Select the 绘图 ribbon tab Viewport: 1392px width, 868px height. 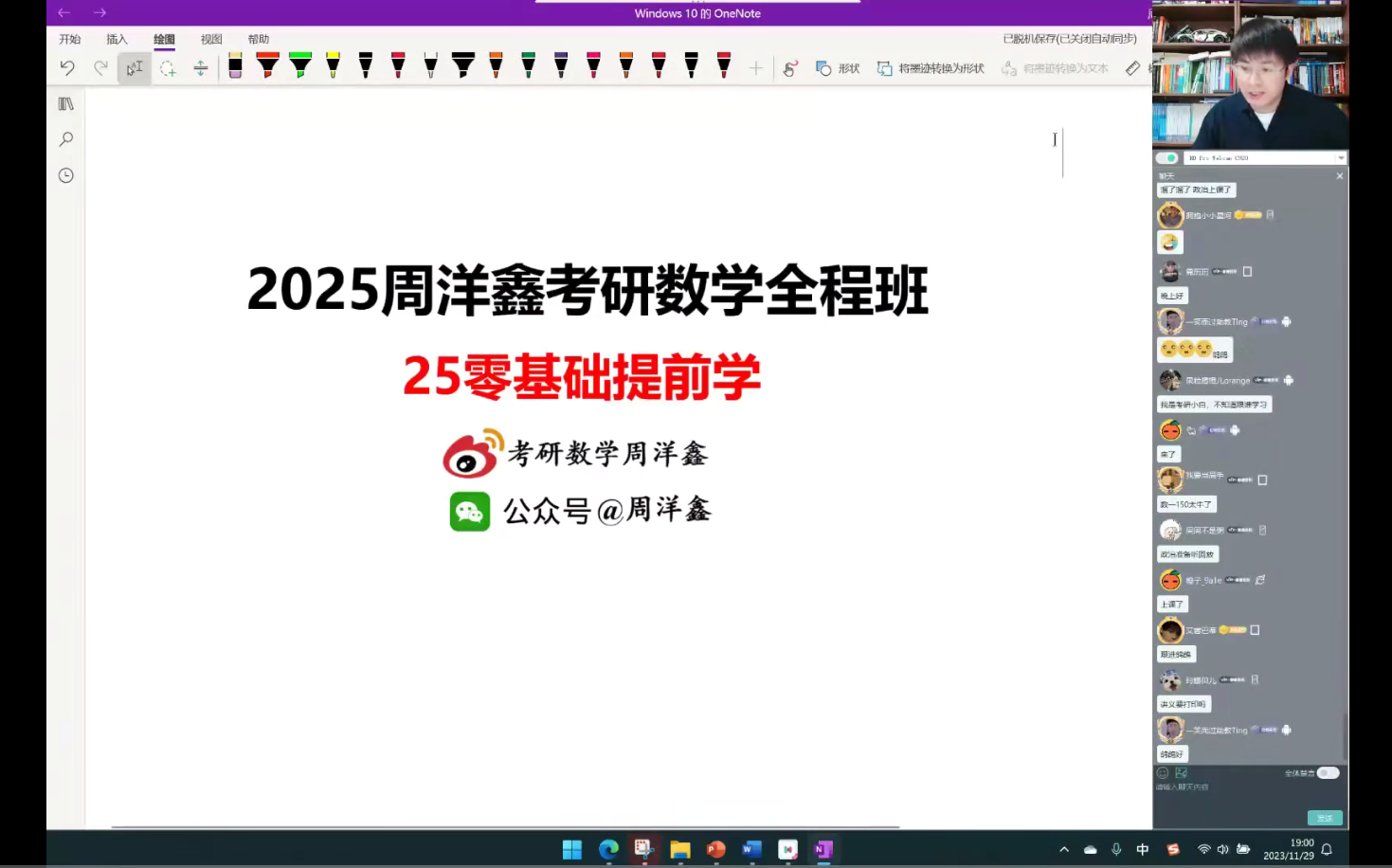[x=164, y=39]
